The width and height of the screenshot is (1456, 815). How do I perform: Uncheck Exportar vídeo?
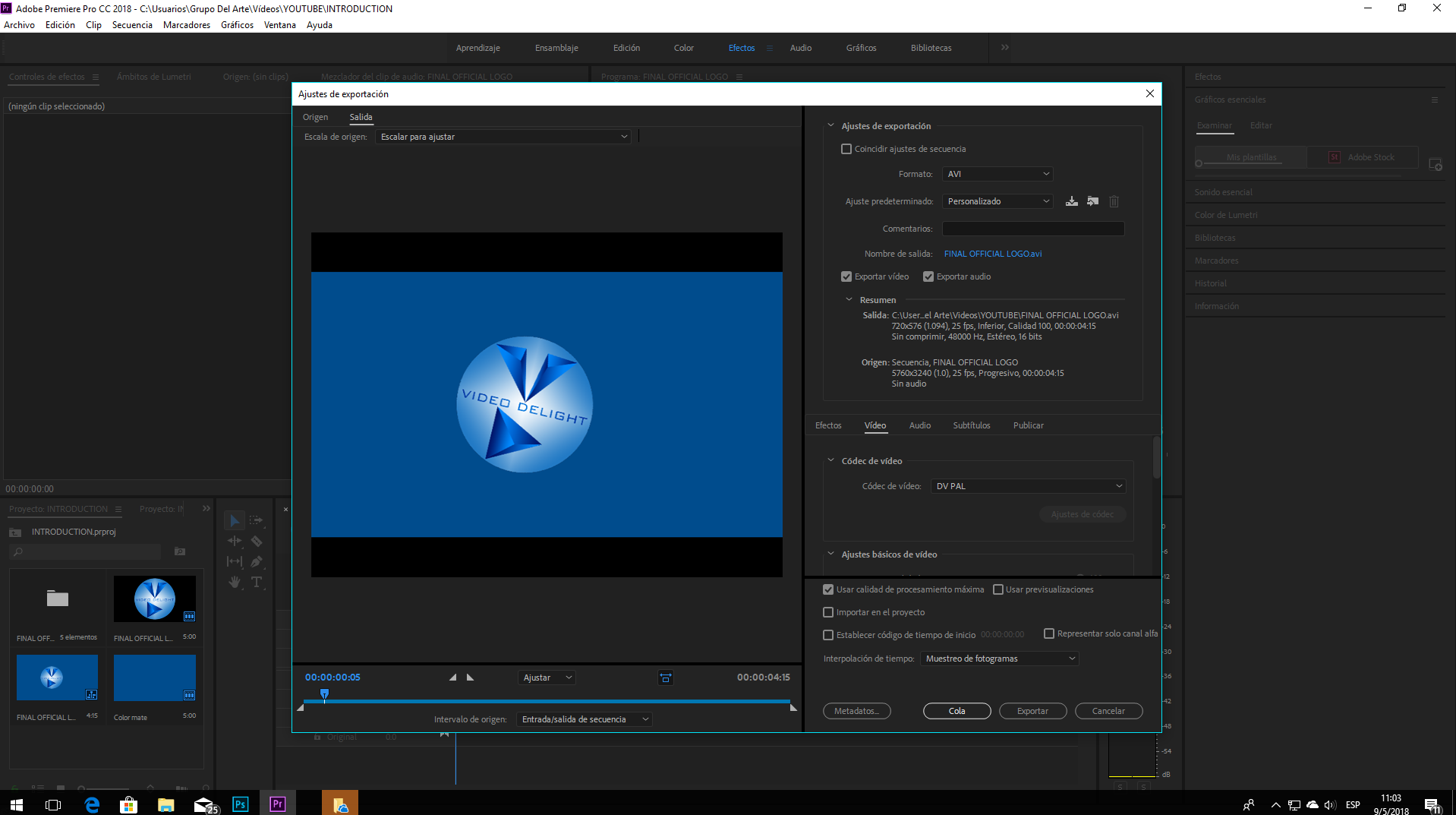click(846, 276)
